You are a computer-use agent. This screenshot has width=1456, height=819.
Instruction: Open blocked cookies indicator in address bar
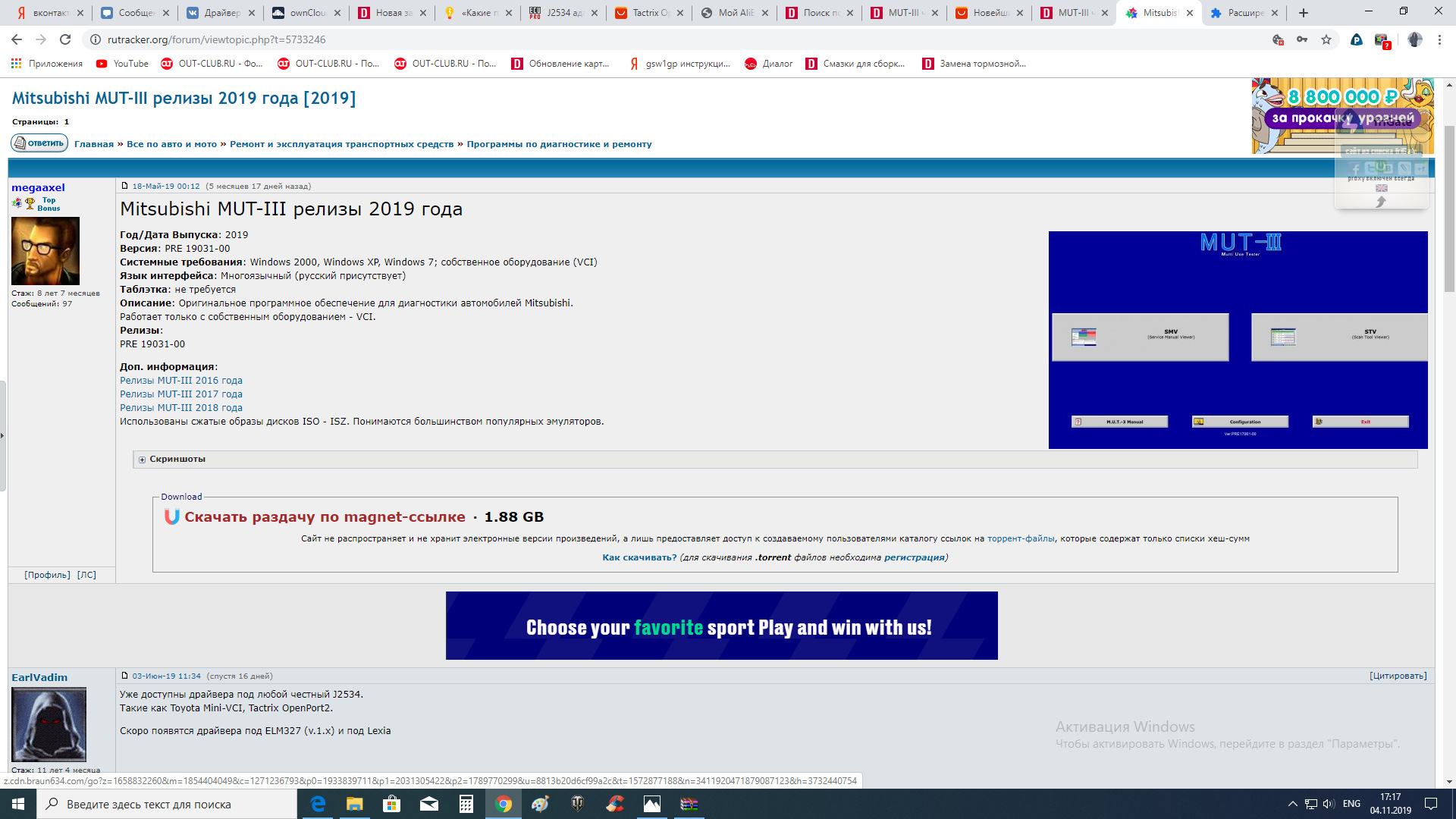pyautogui.click(x=1278, y=39)
